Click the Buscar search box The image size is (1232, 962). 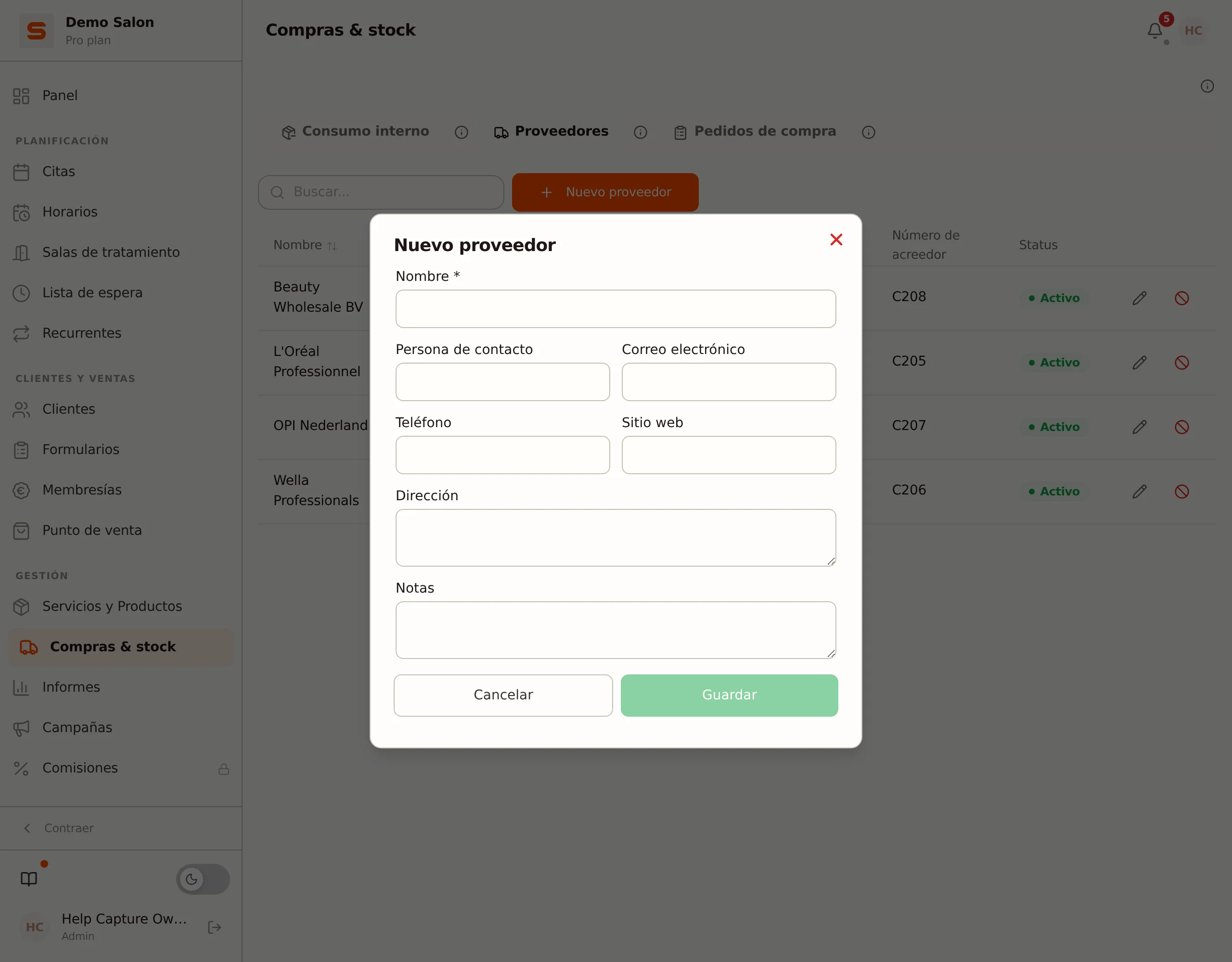(x=381, y=192)
